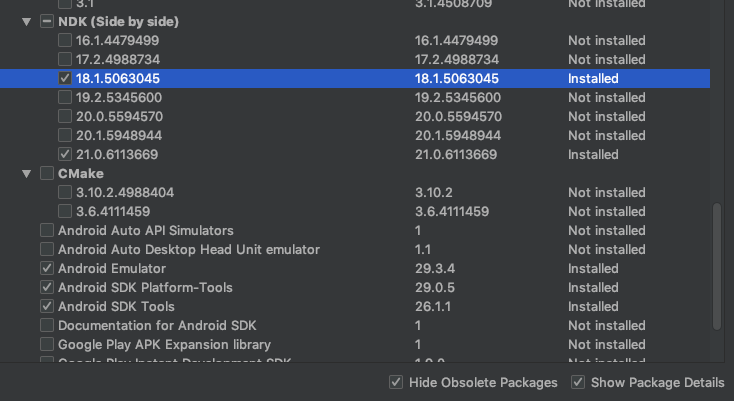Uncheck Android SDK Tools

click(x=47, y=306)
